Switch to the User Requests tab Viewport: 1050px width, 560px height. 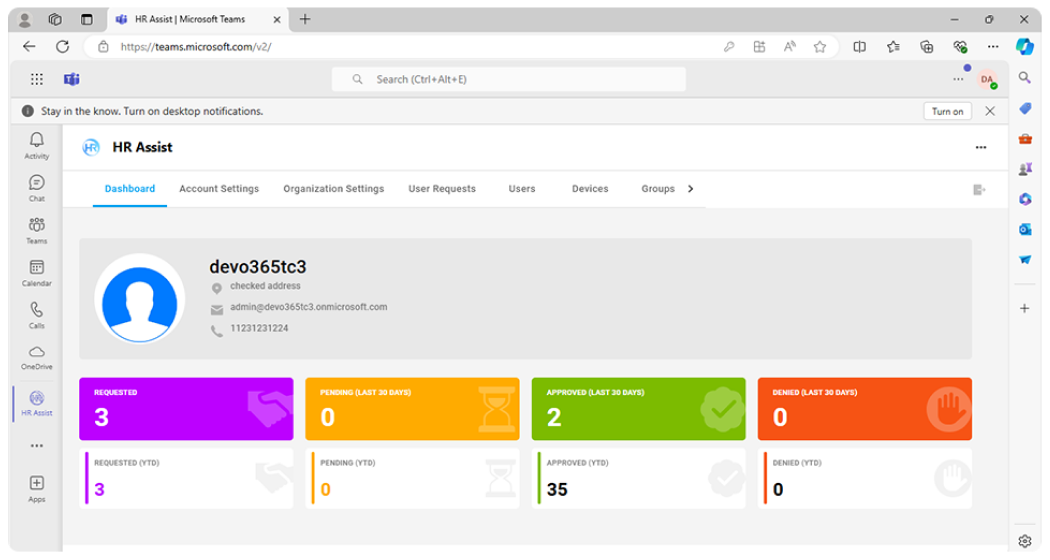coord(442,189)
